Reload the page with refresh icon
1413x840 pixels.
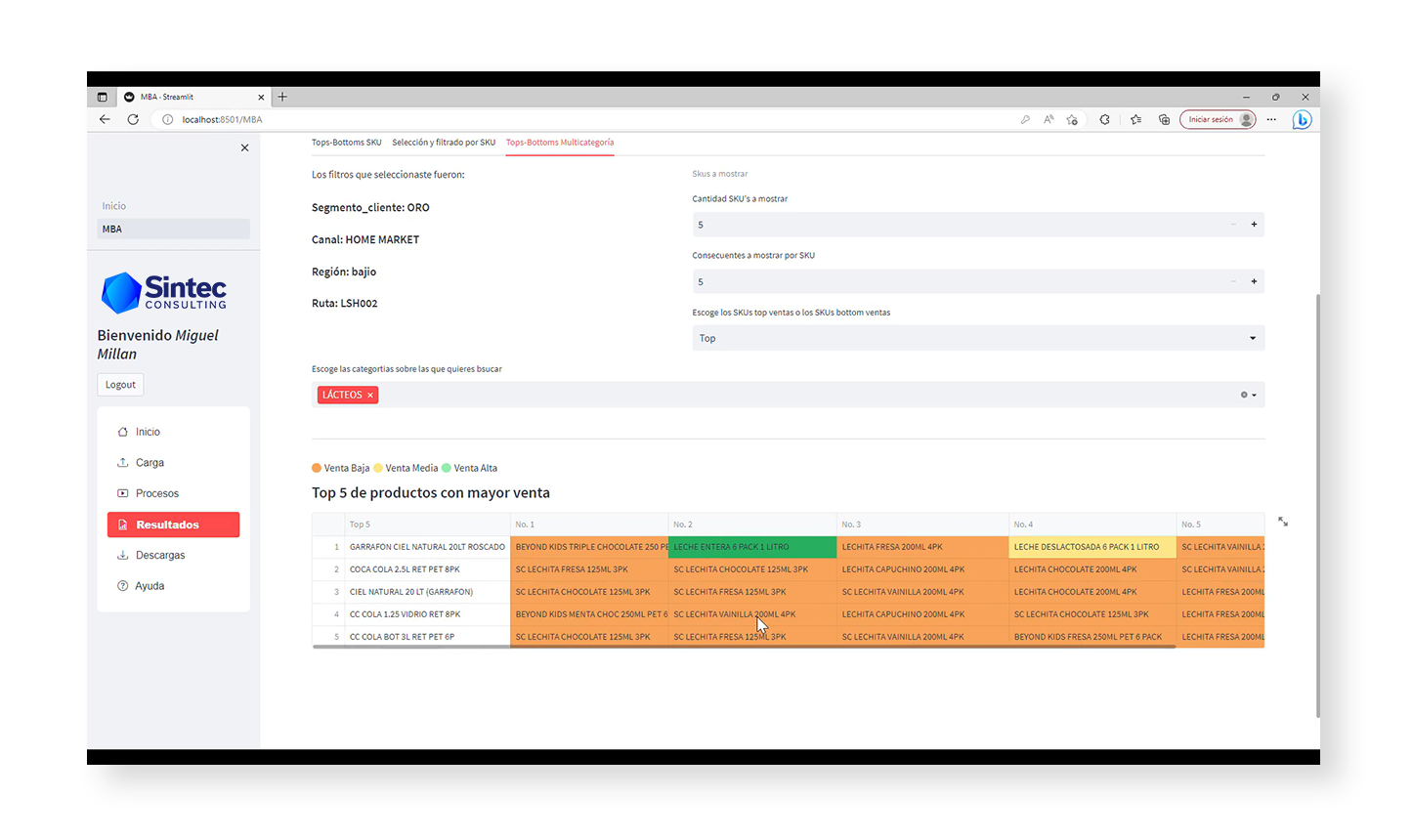(x=133, y=119)
